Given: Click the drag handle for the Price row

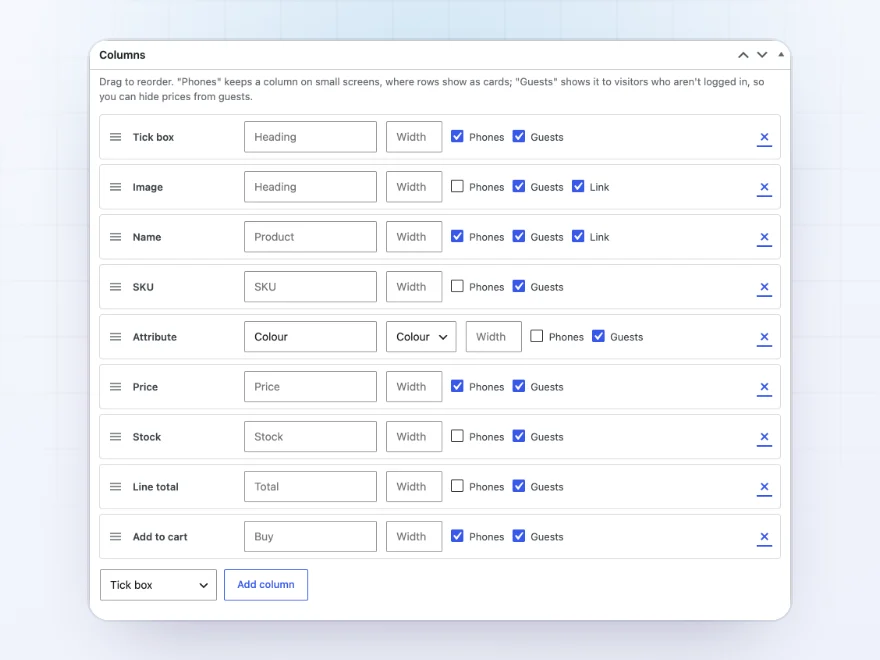Looking at the screenshot, I should pyautogui.click(x=115, y=387).
